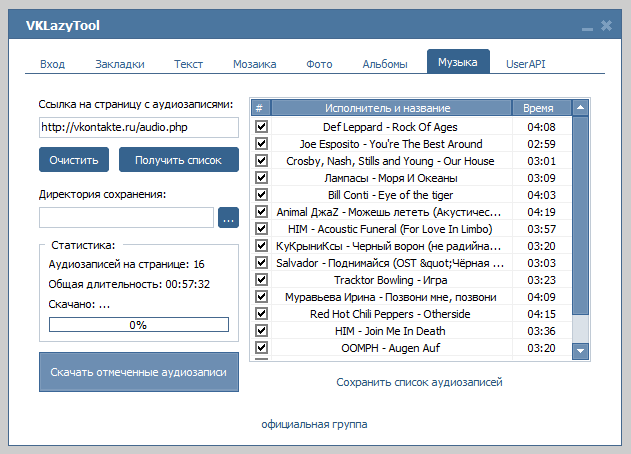Click the 04:08 duration cell
Viewport: 631px width, 454px height.
click(x=541, y=127)
